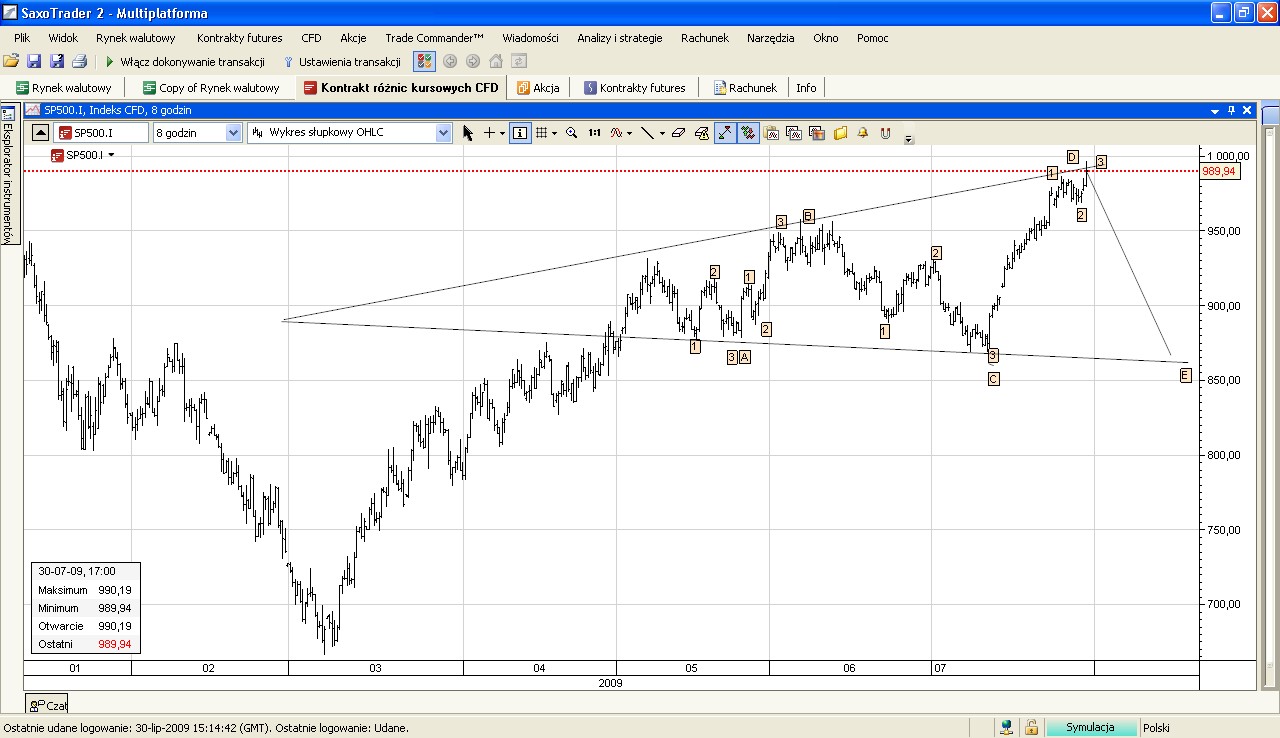Toggle the info data box button
1280x738 pixels.
(x=520, y=133)
